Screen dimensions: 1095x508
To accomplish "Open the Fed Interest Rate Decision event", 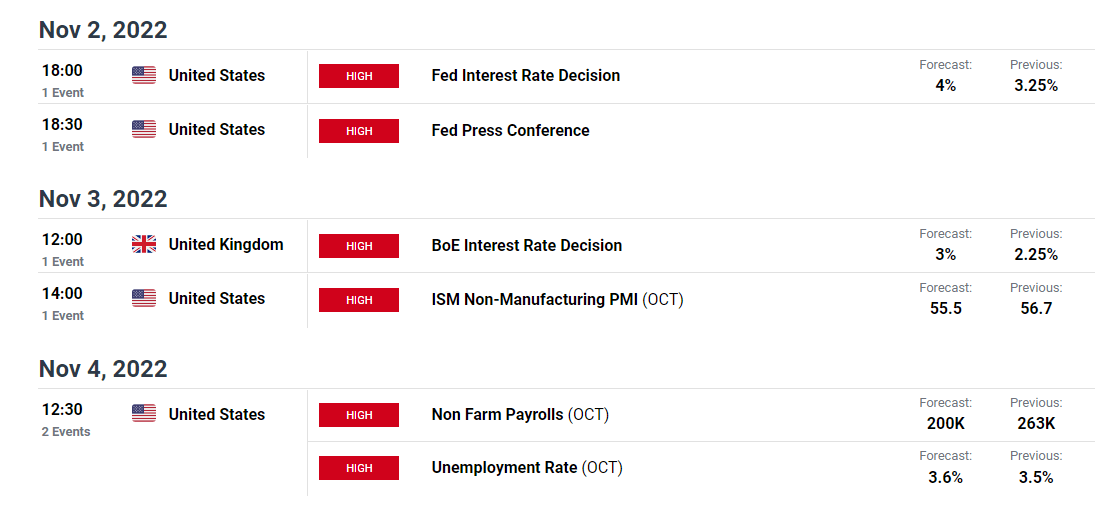I will (525, 76).
